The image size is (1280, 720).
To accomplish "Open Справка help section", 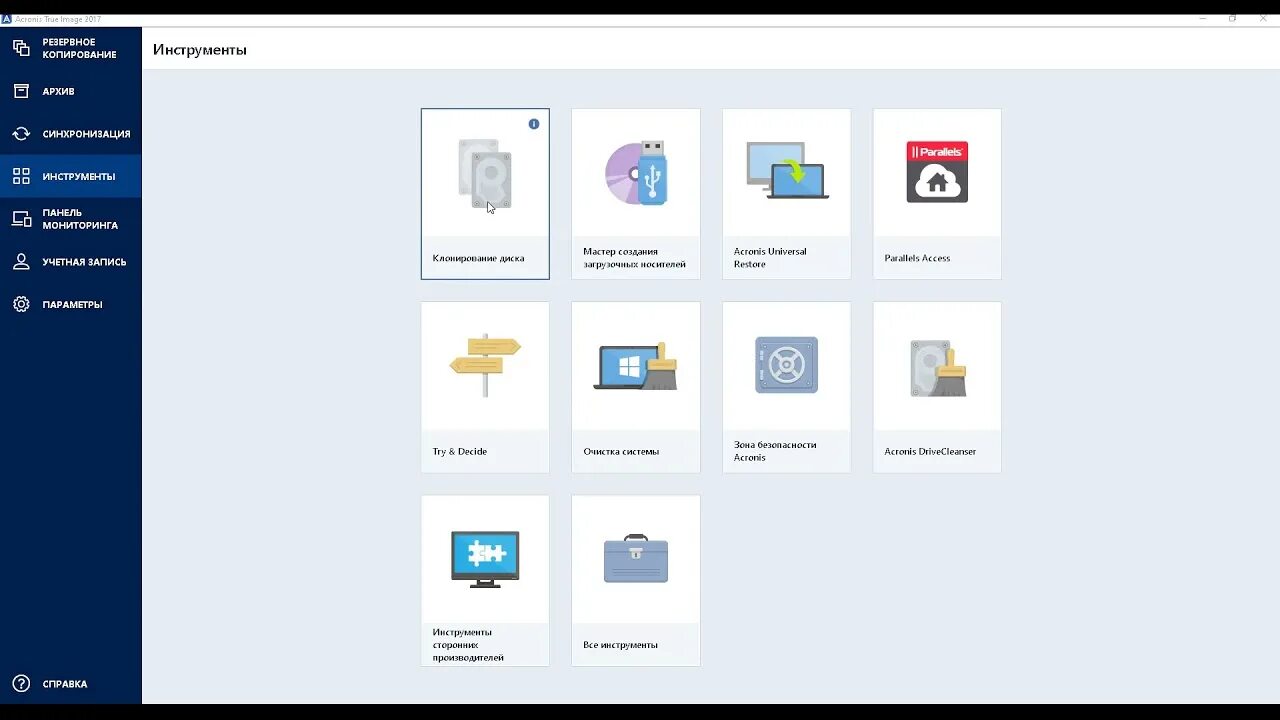I will (x=64, y=684).
